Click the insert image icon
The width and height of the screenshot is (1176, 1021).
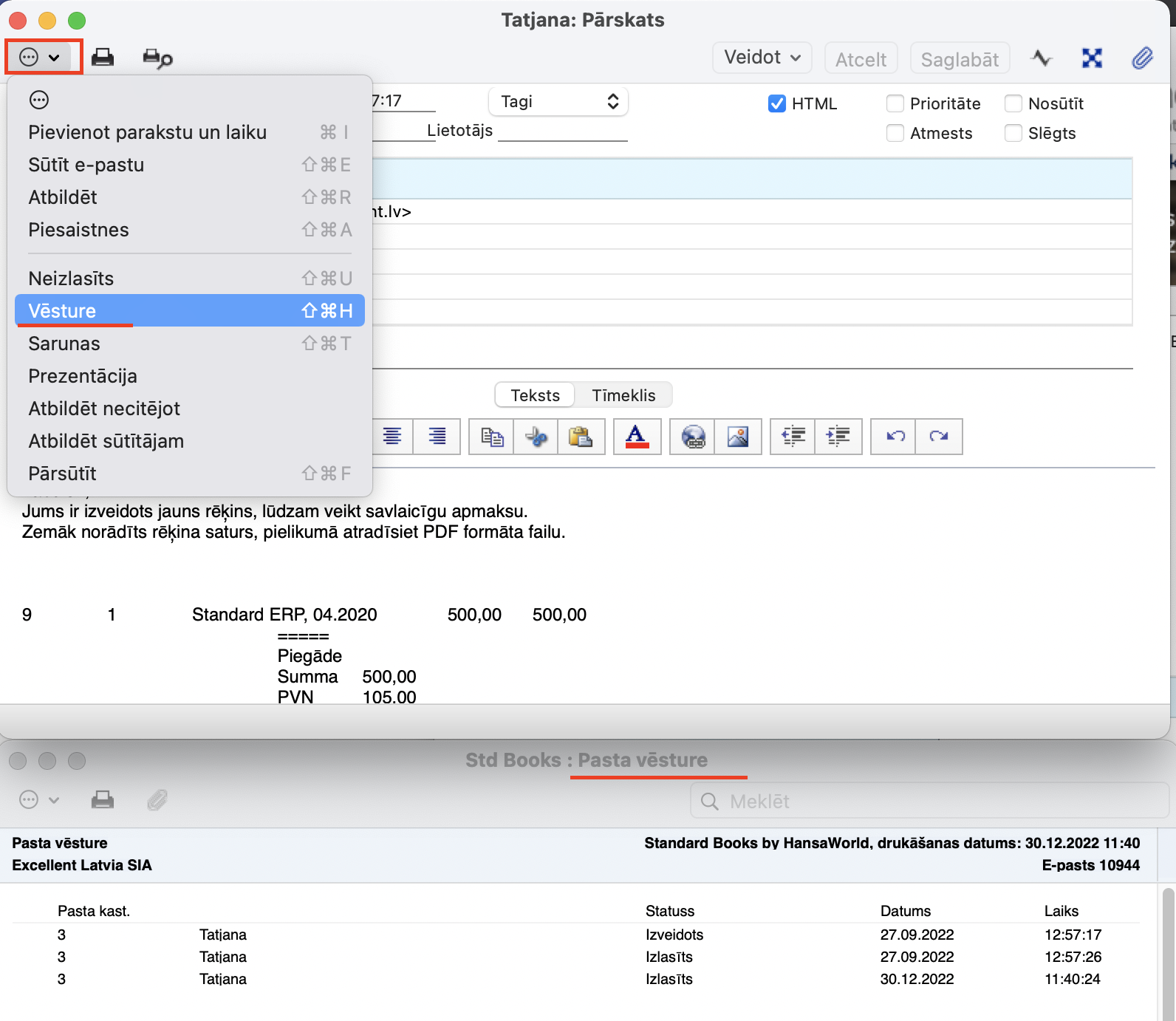click(738, 437)
